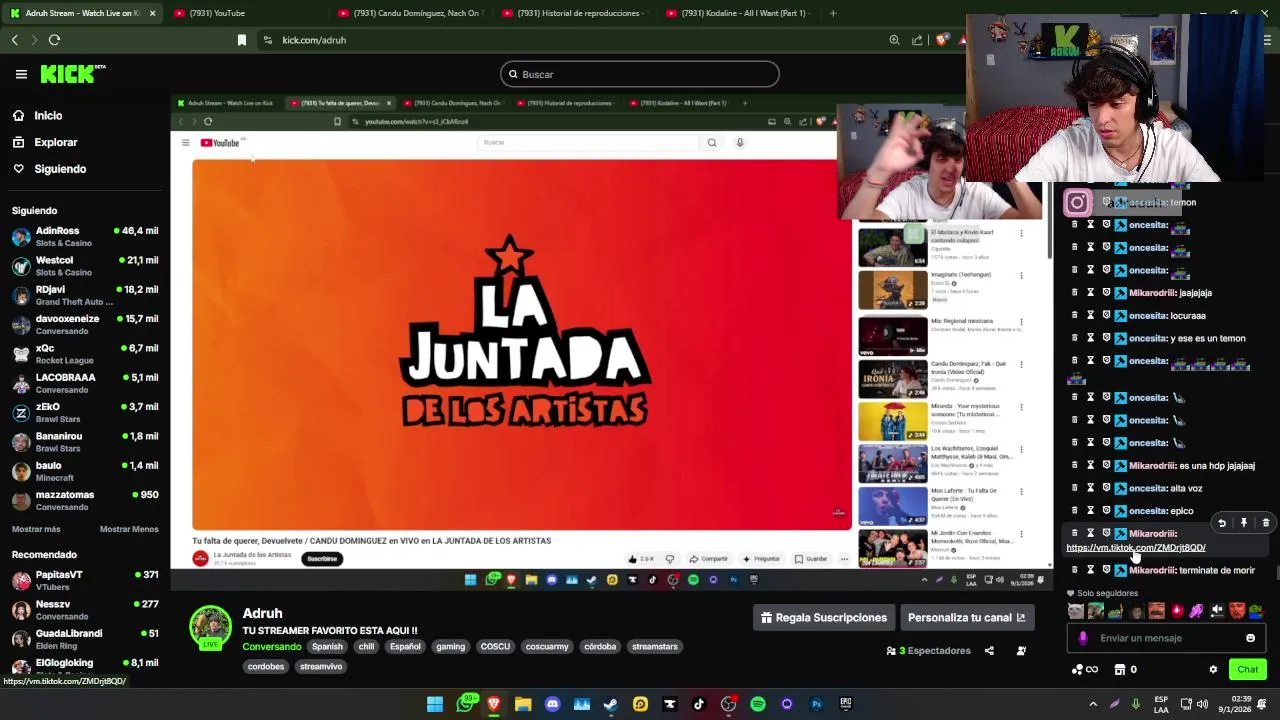Select the cordobes tag
The height and width of the screenshot is (720, 1280).
tap(266, 667)
